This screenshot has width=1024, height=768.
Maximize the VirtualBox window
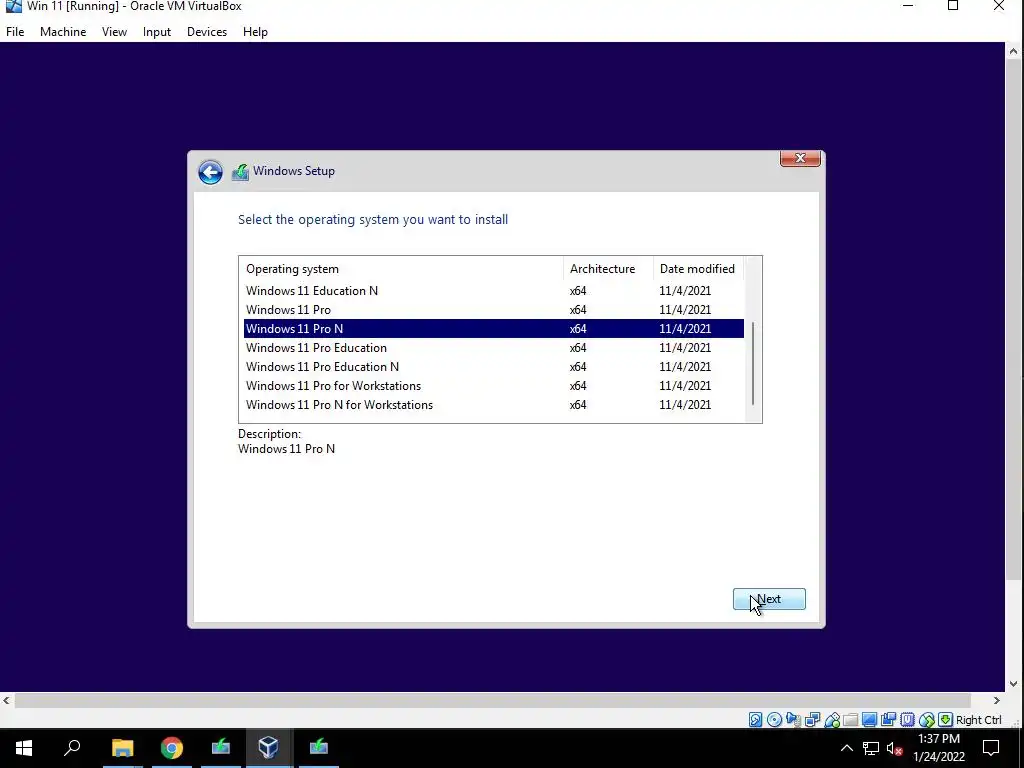click(x=953, y=7)
